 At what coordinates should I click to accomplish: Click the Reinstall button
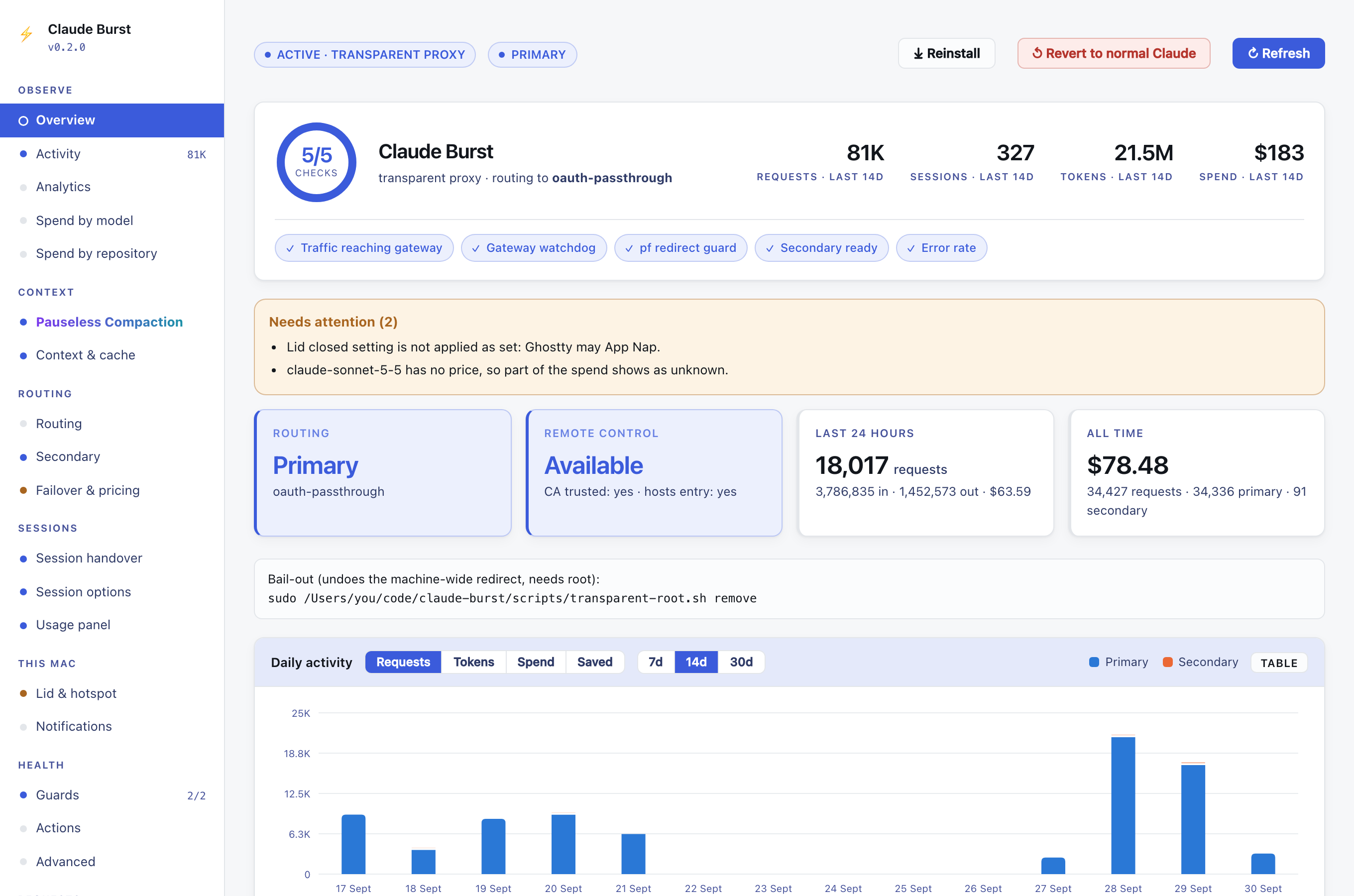946,53
